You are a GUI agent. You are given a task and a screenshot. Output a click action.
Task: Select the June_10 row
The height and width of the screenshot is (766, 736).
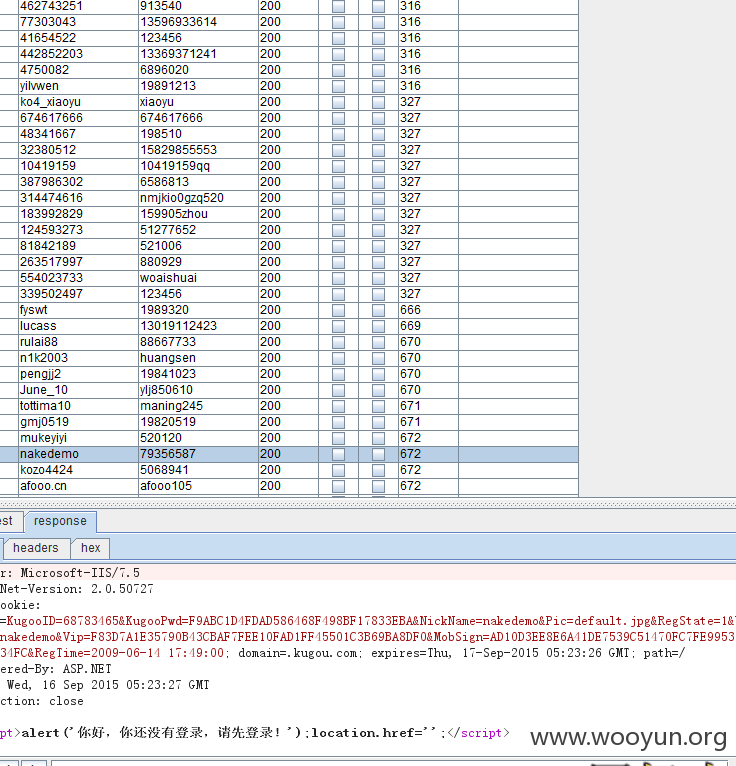tap(289, 390)
